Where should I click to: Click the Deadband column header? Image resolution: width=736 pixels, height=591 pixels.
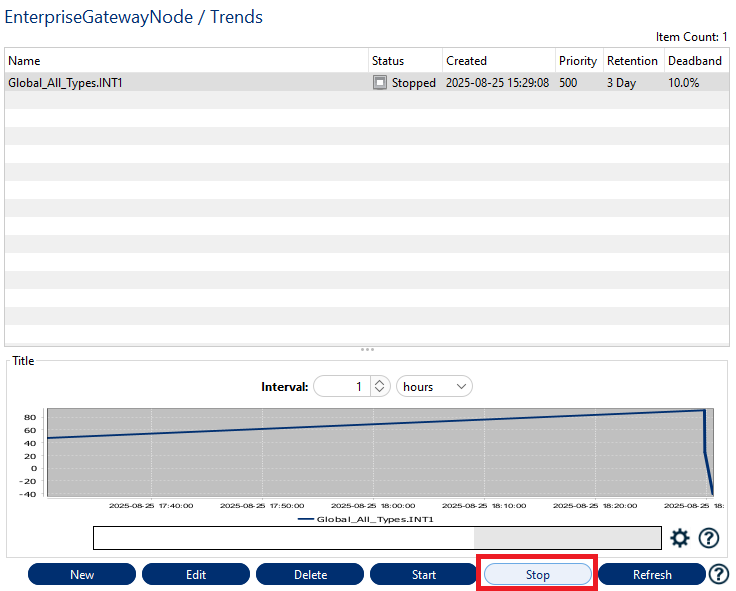pyautogui.click(x=694, y=61)
